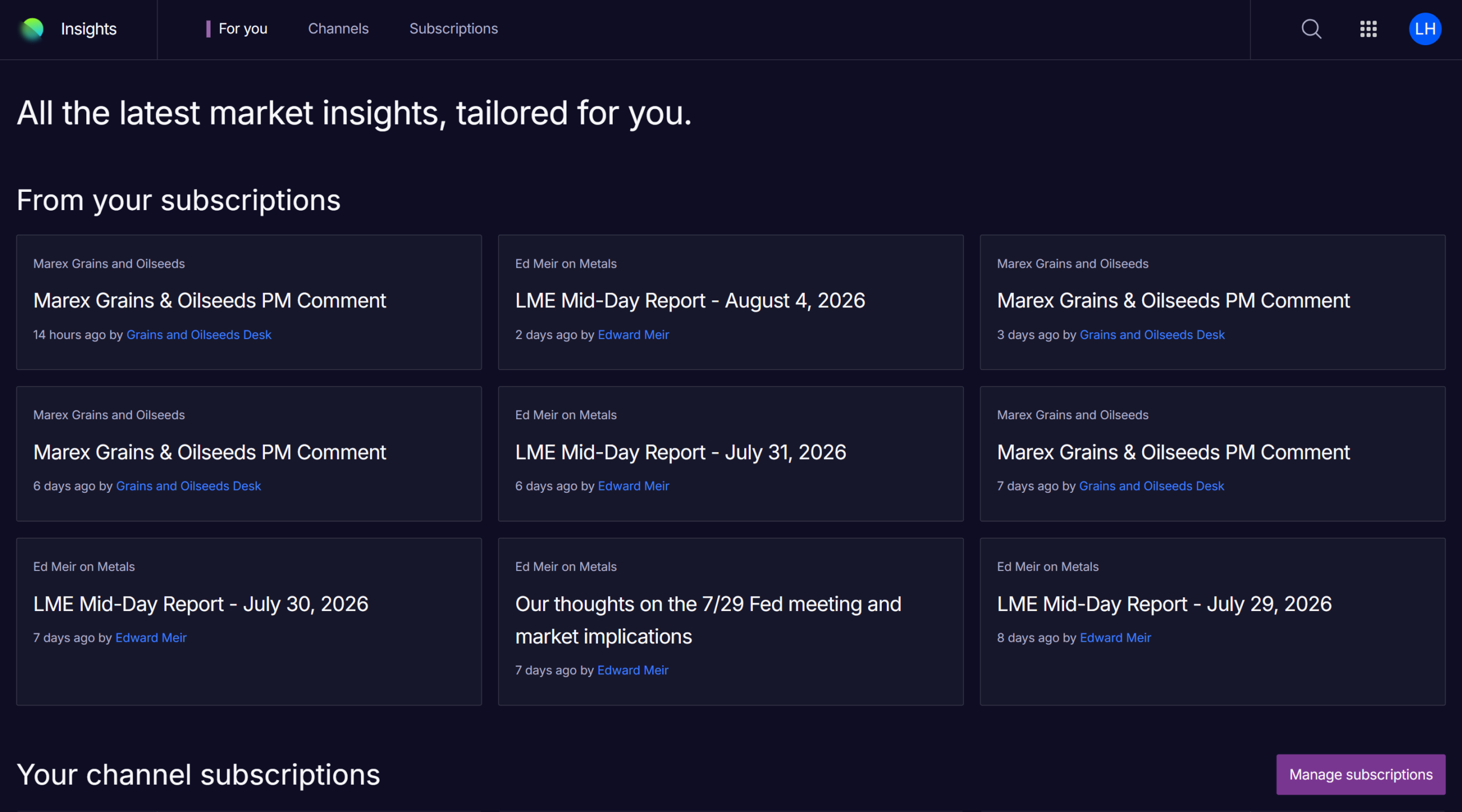Image resolution: width=1462 pixels, height=812 pixels.
Task: Click Edward Meir on the August 4 report
Action: point(633,335)
